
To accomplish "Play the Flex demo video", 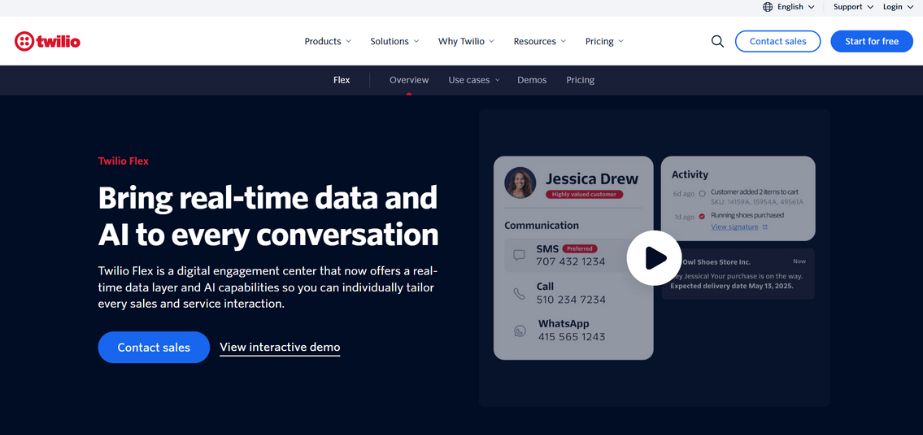I will pos(654,258).
